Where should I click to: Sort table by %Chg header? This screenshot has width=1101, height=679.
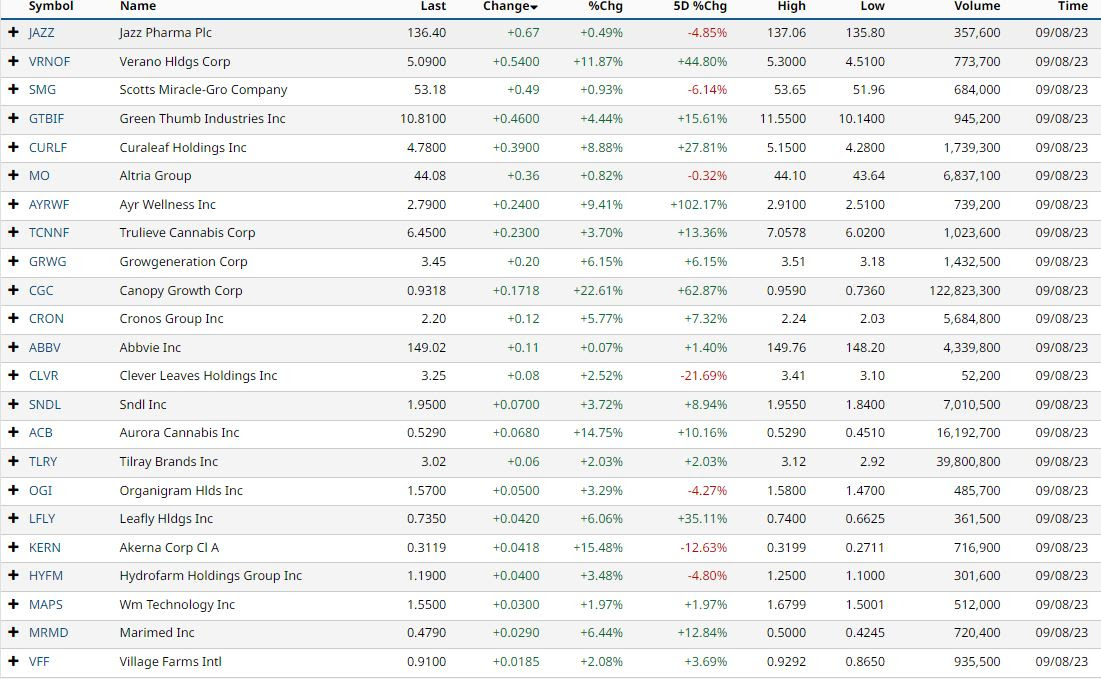(605, 6)
